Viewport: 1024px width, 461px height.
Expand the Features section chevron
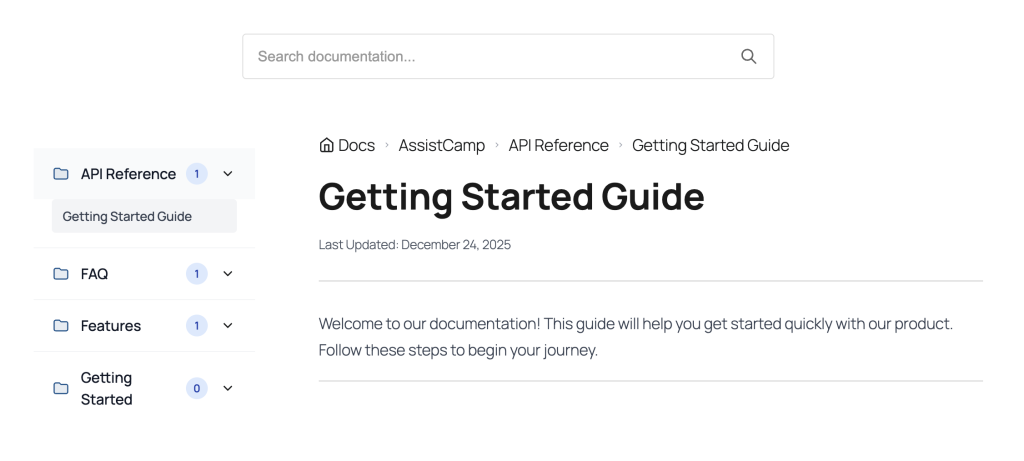pyautogui.click(x=228, y=326)
